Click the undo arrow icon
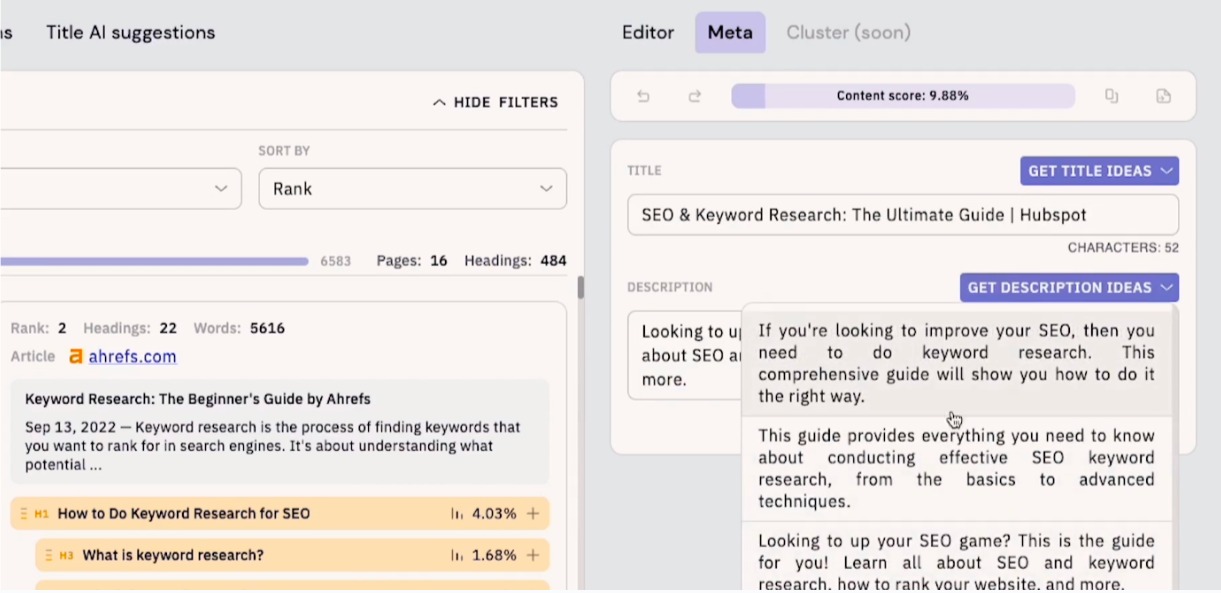 643,96
